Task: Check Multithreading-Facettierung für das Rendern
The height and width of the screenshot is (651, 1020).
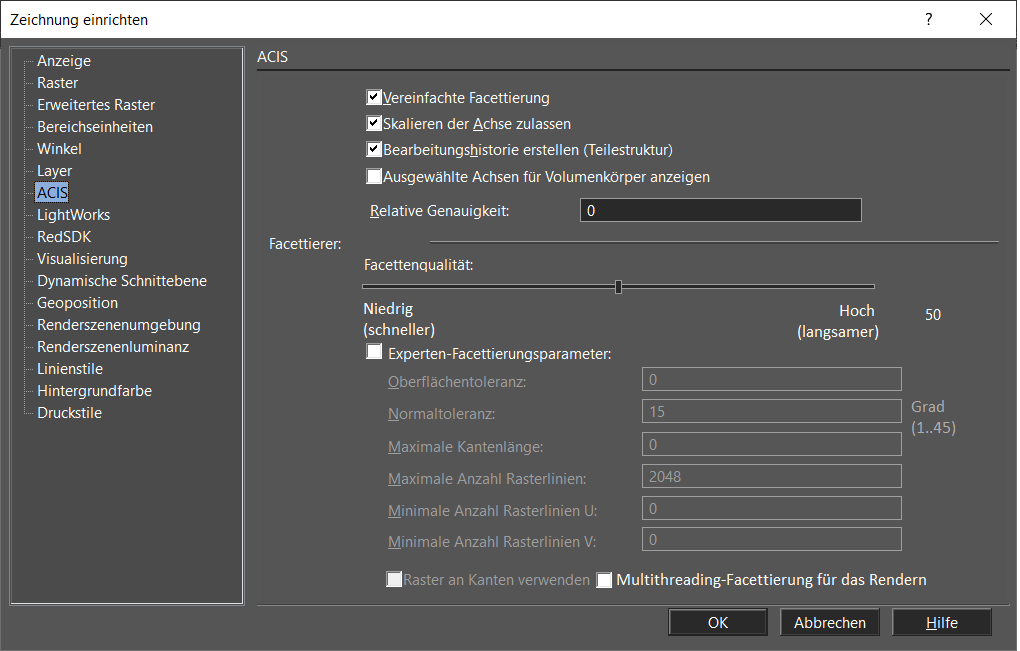Action: (604, 580)
